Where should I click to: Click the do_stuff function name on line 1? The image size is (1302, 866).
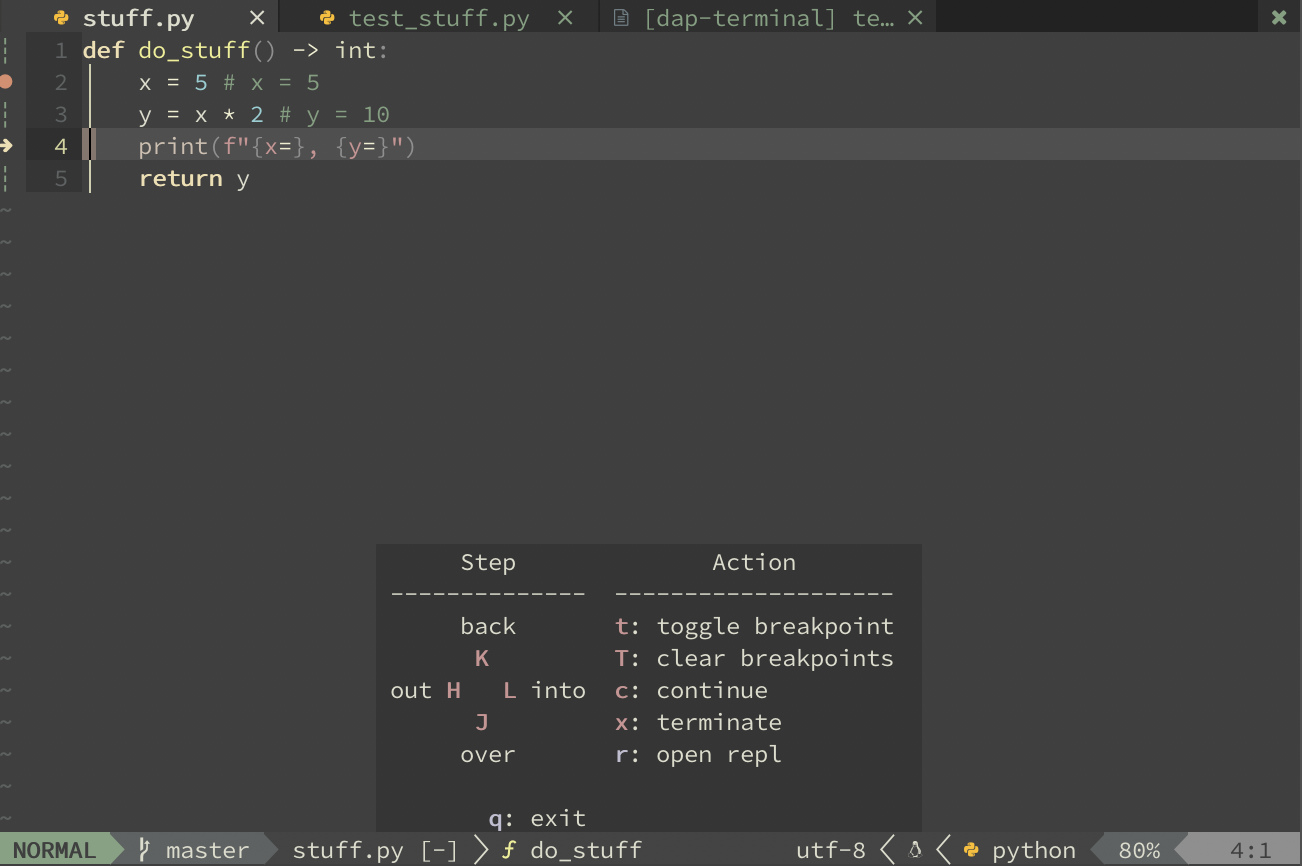click(194, 51)
